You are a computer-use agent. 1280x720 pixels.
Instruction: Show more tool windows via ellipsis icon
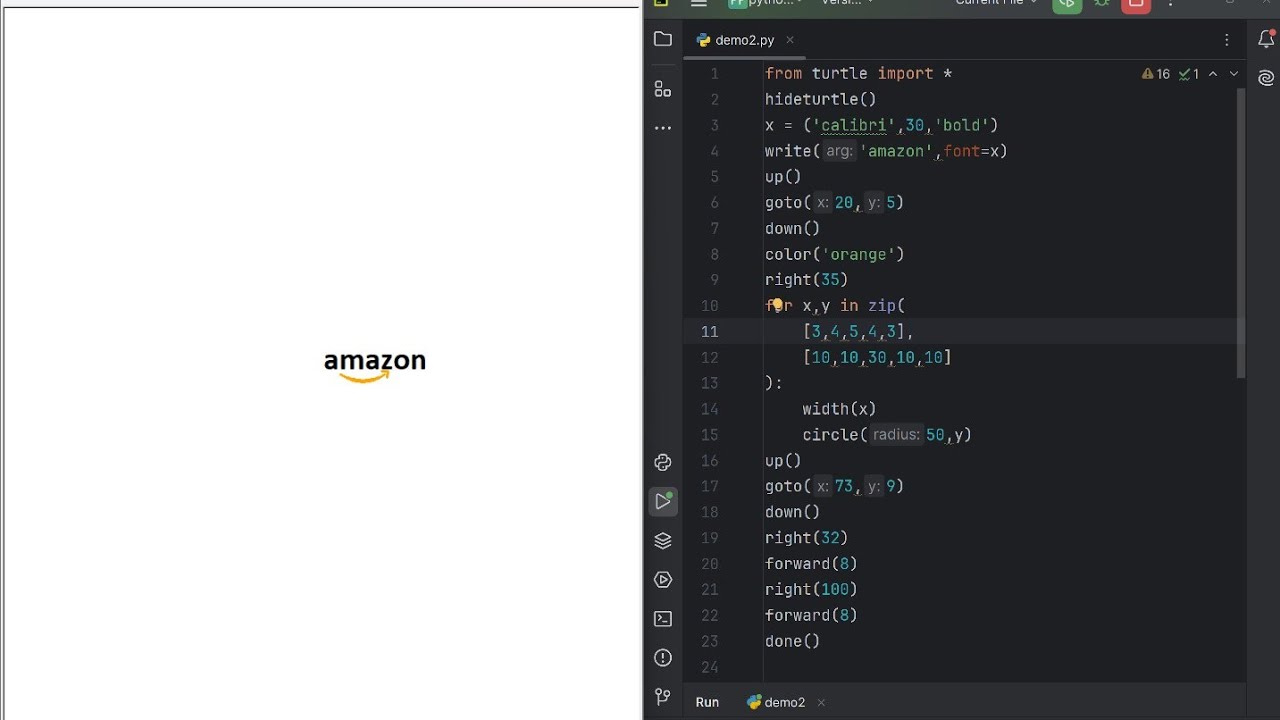point(662,128)
